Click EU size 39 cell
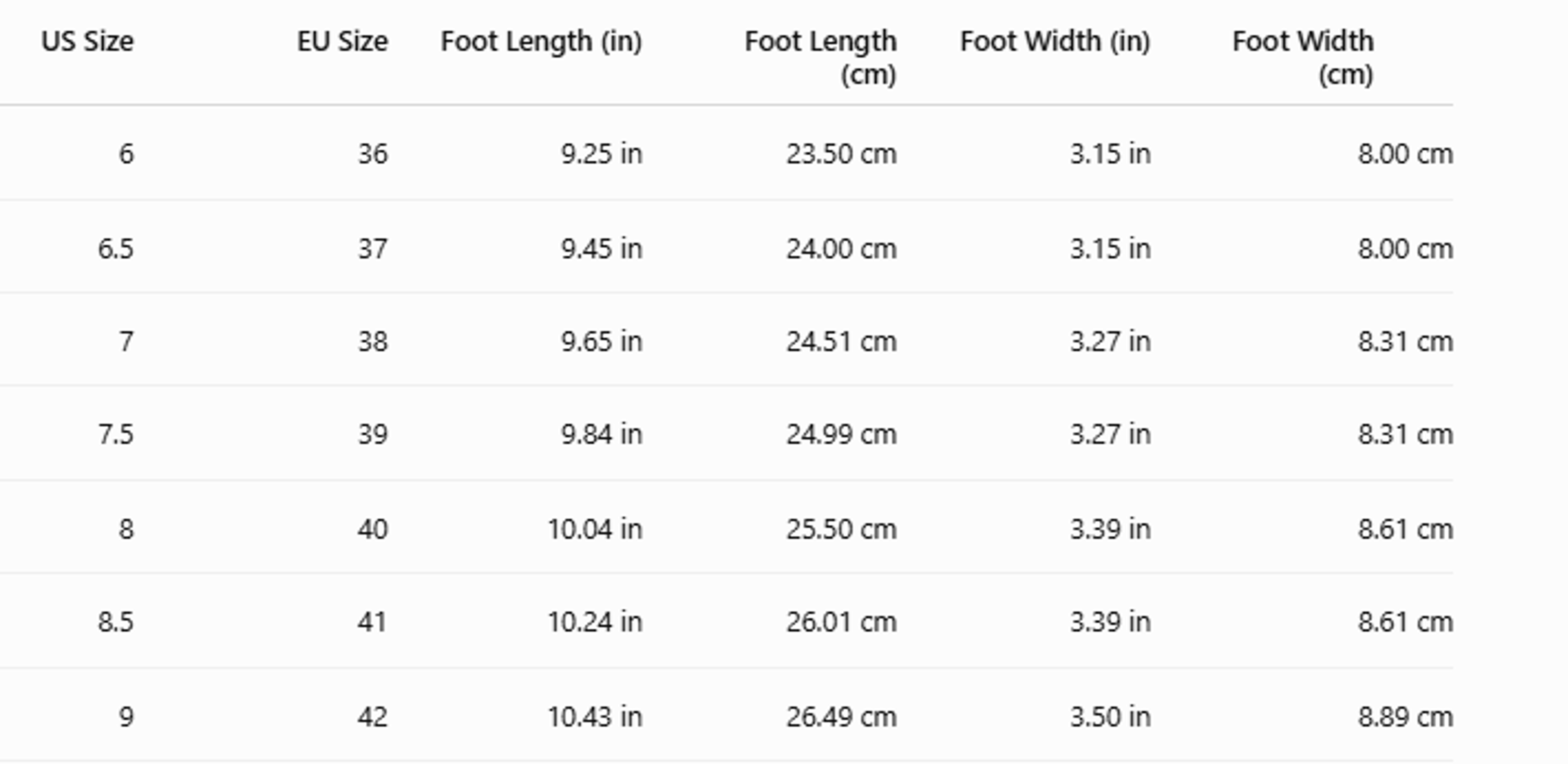The width and height of the screenshot is (1568, 764). [x=372, y=434]
